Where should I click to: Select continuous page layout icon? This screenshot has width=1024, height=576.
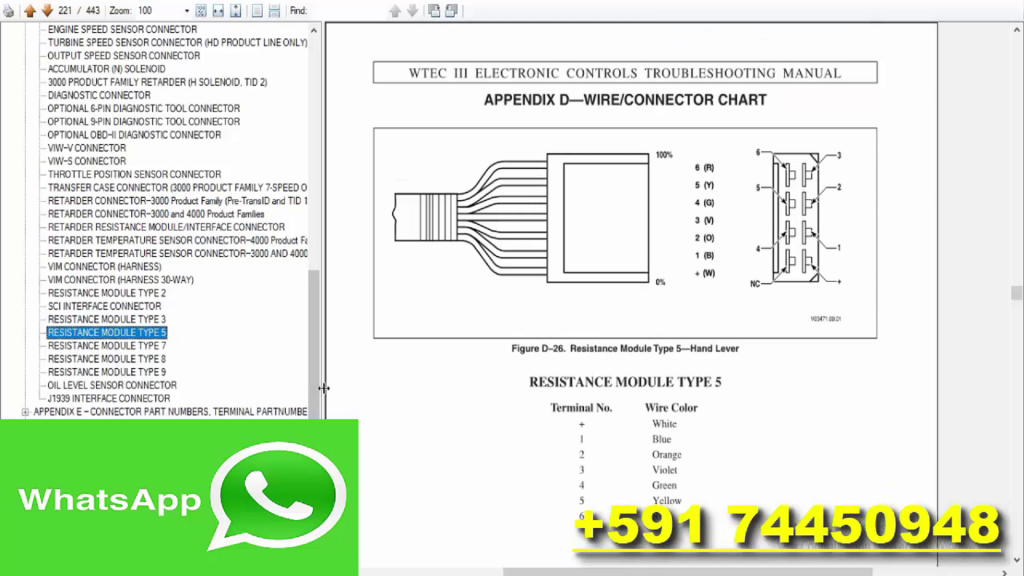click(273, 11)
